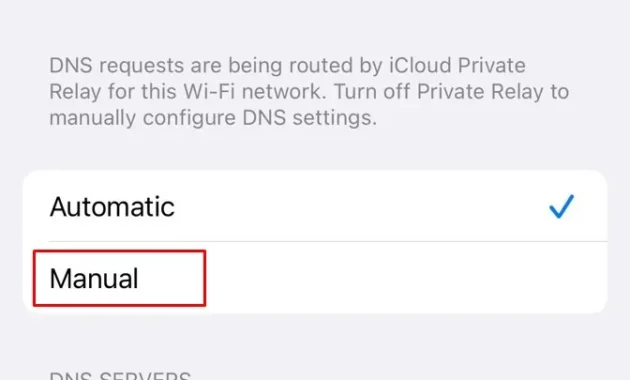Image resolution: width=630 pixels, height=380 pixels.
Task: Click the gray background above the notice text
Action: click(315, 24)
